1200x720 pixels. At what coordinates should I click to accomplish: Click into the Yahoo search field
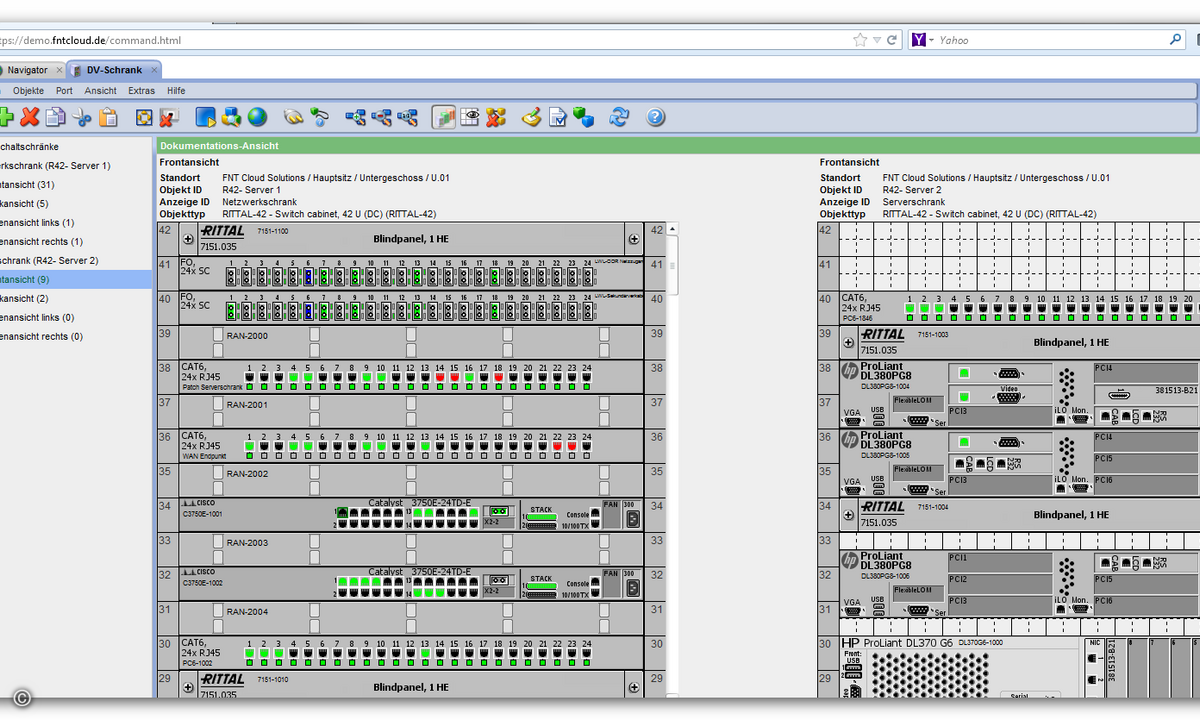pos(1052,40)
